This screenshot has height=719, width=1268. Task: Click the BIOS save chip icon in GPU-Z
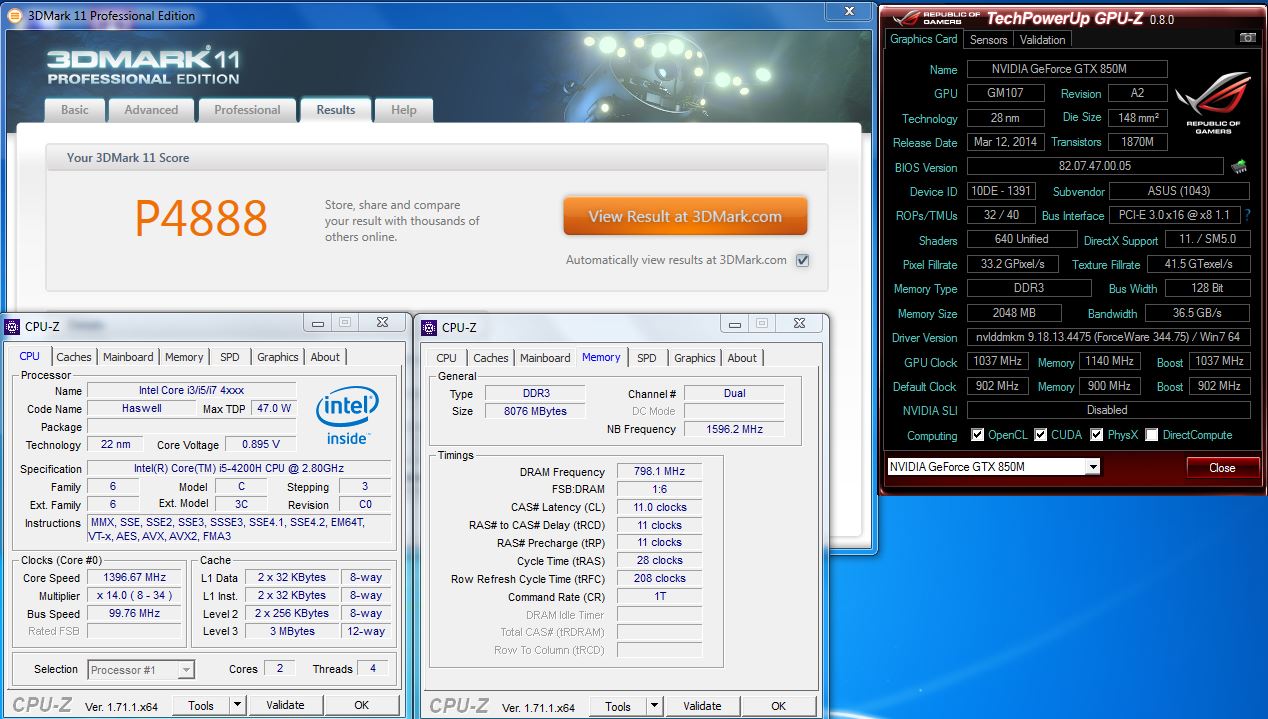[1239, 167]
